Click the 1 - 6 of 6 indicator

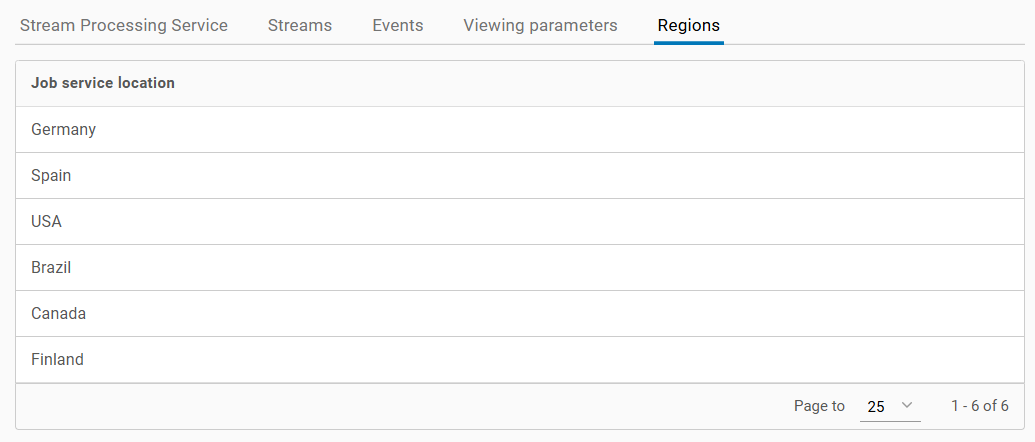click(979, 406)
